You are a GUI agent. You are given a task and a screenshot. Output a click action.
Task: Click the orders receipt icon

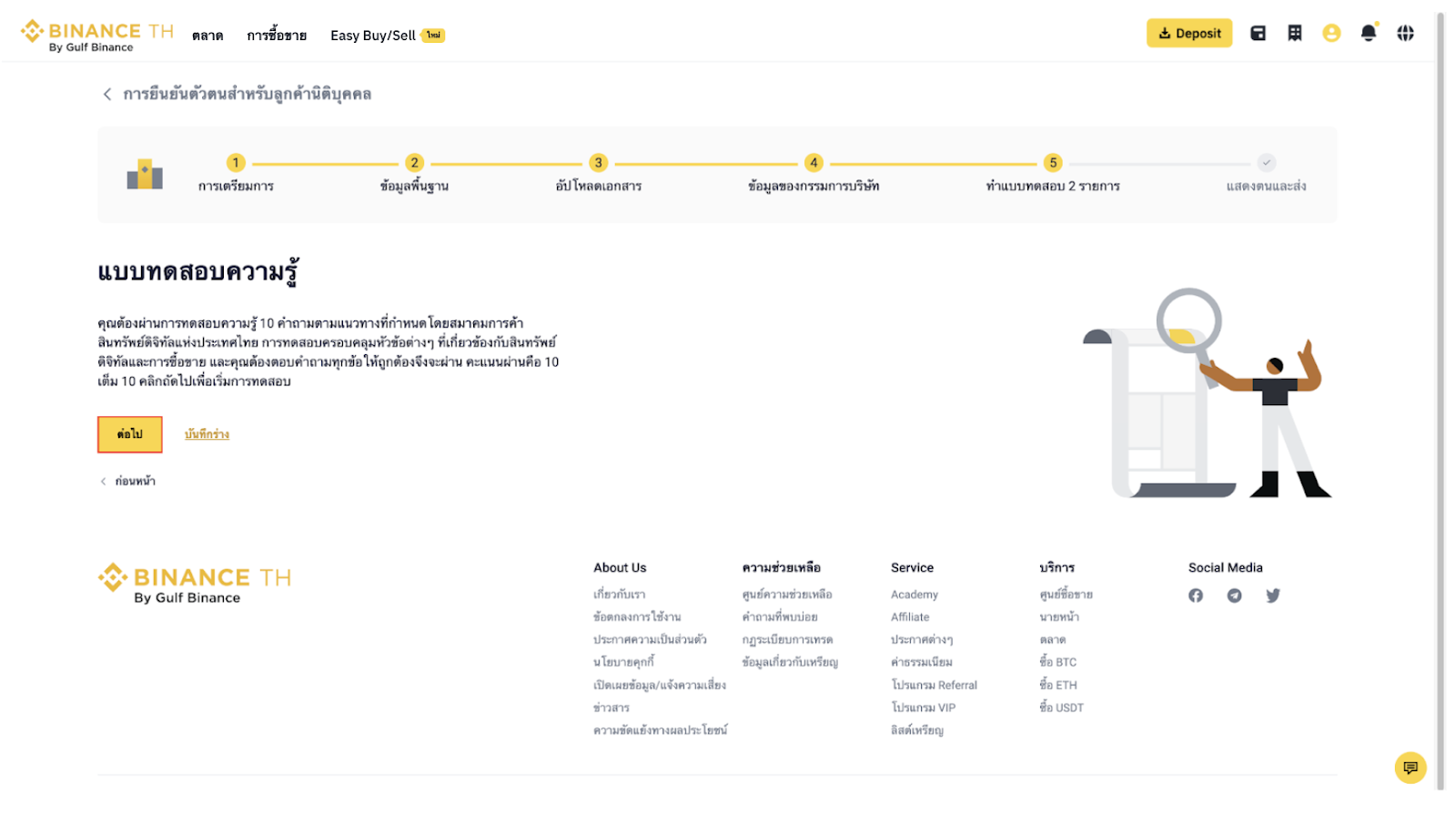(1295, 34)
